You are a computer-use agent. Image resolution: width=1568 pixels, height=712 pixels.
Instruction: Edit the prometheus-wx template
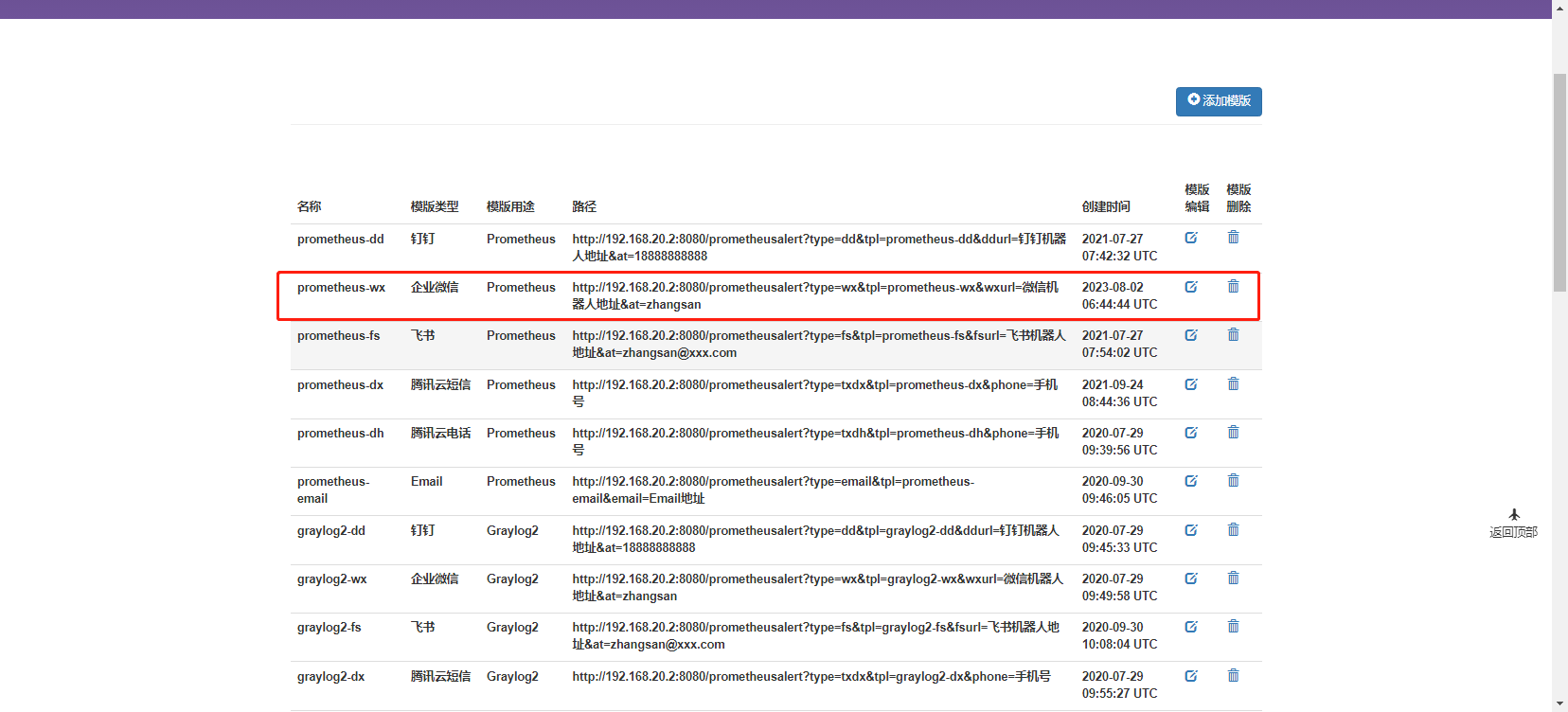click(1191, 286)
